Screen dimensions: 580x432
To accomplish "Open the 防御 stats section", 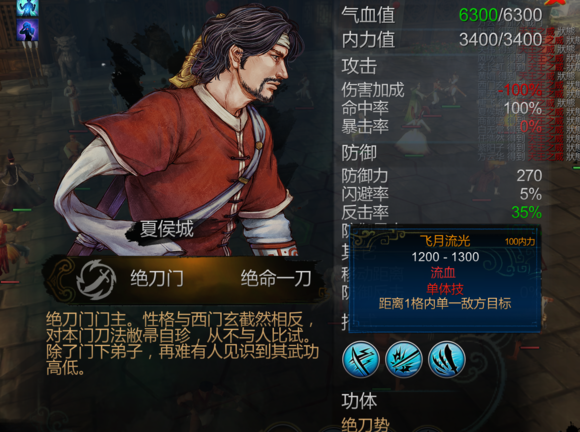I will [359, 153].
